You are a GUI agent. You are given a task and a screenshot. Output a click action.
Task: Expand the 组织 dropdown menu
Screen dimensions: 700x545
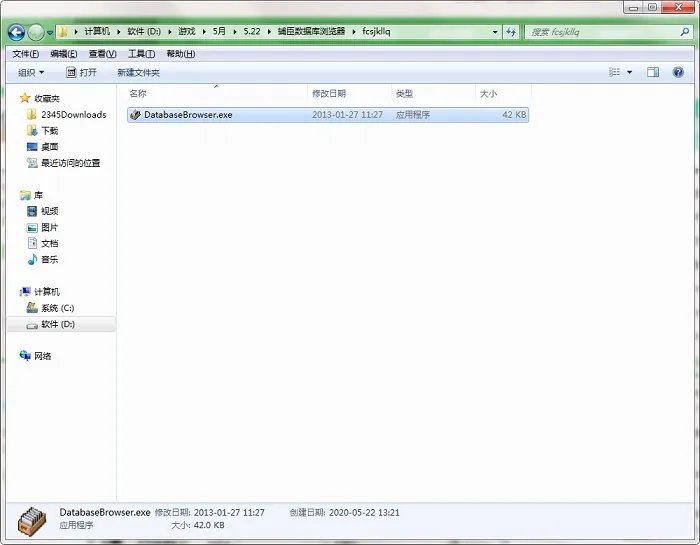click(x=31, y=72)
